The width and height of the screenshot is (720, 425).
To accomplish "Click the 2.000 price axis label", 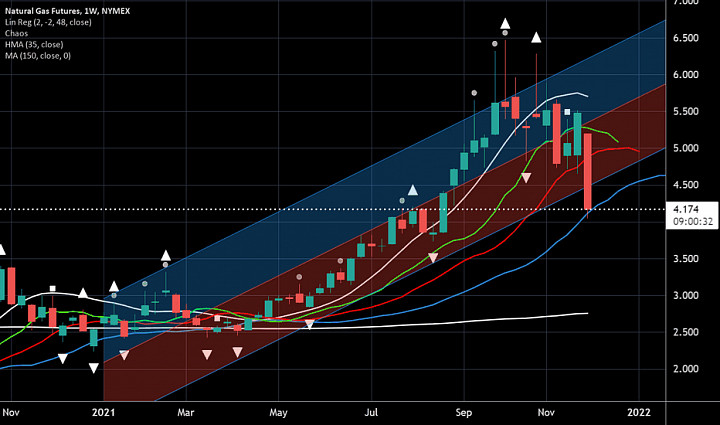I will click(686, 369).
